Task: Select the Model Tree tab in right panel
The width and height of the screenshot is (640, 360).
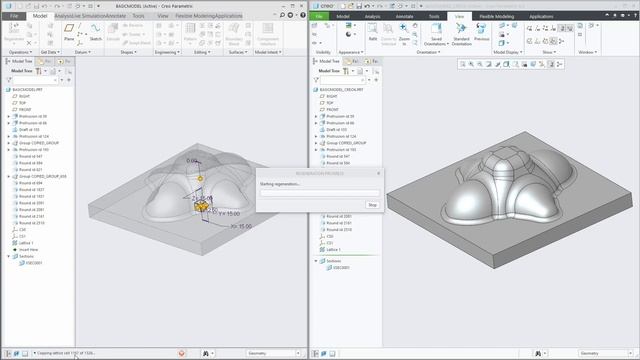Action: tap(326, 61)
